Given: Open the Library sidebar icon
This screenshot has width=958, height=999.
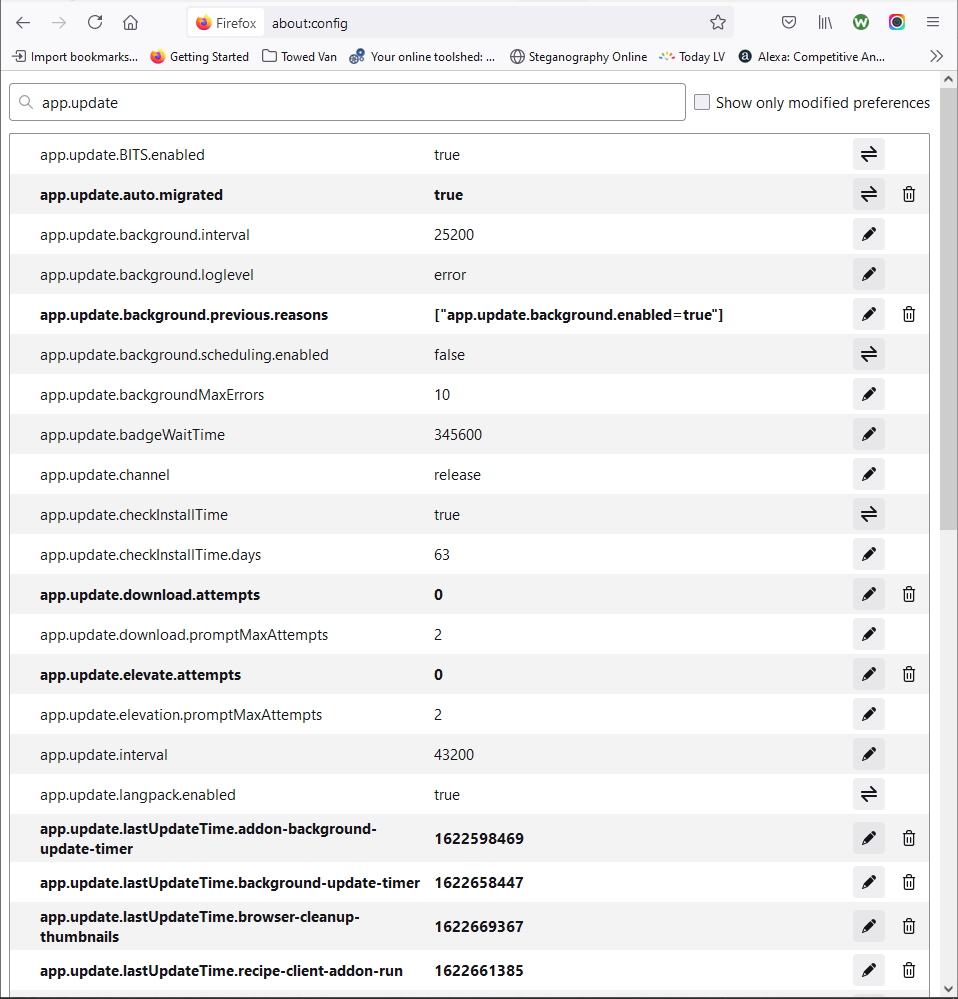Looking at the screenshot, I should [x=825, y=22].
